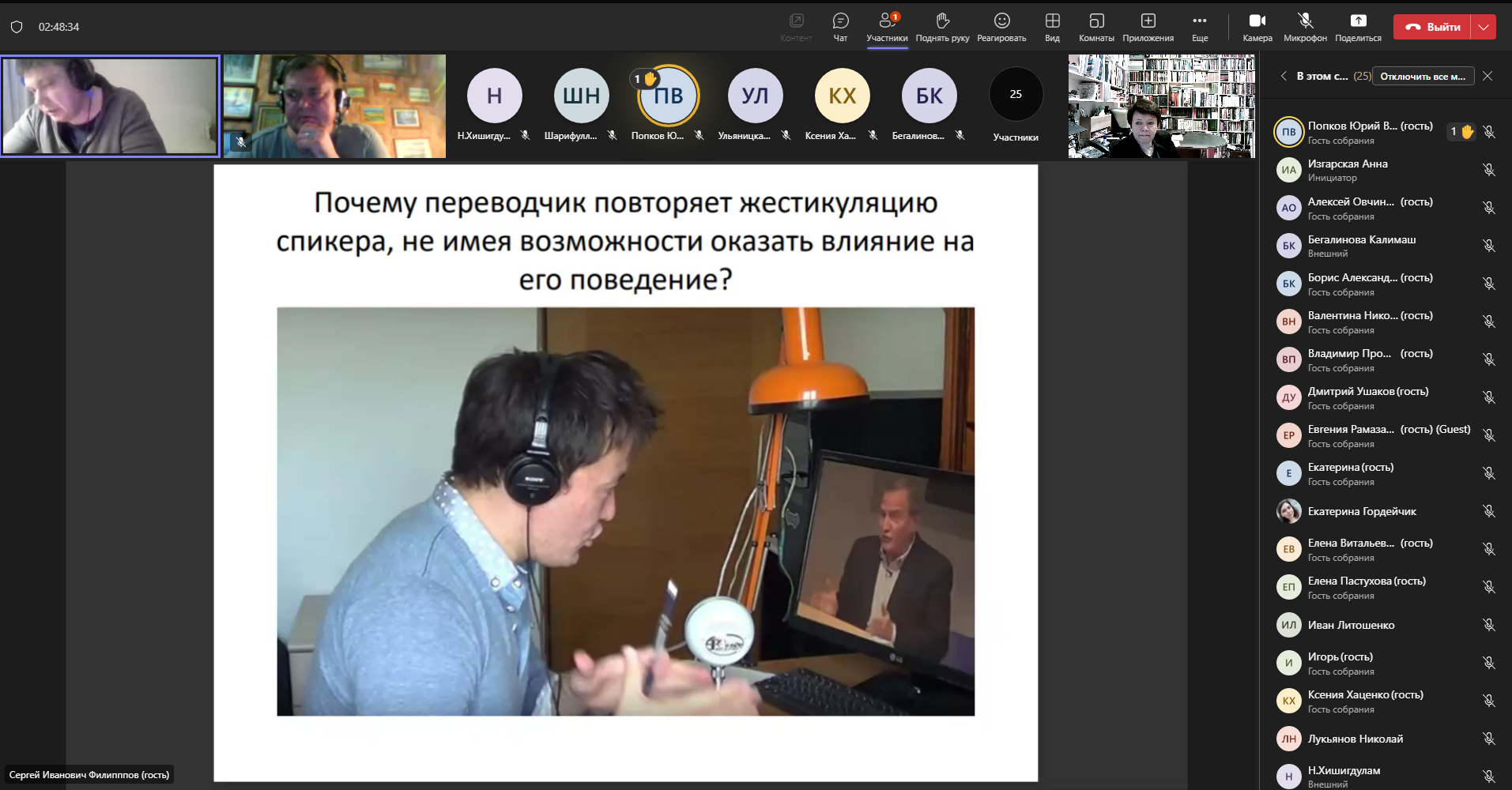Open the Чат (Chat) panel

coord(840,21)
